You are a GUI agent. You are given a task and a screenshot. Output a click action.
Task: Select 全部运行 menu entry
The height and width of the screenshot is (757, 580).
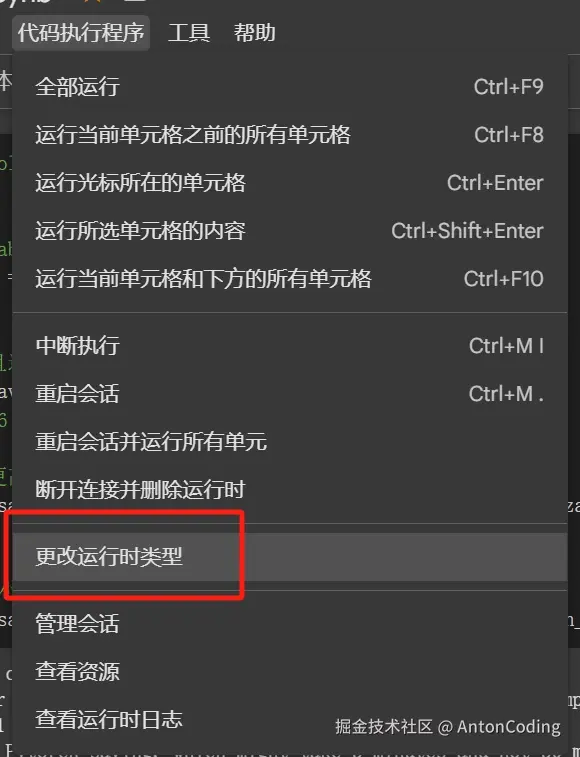pyautogui.click(x=290, y=87)
